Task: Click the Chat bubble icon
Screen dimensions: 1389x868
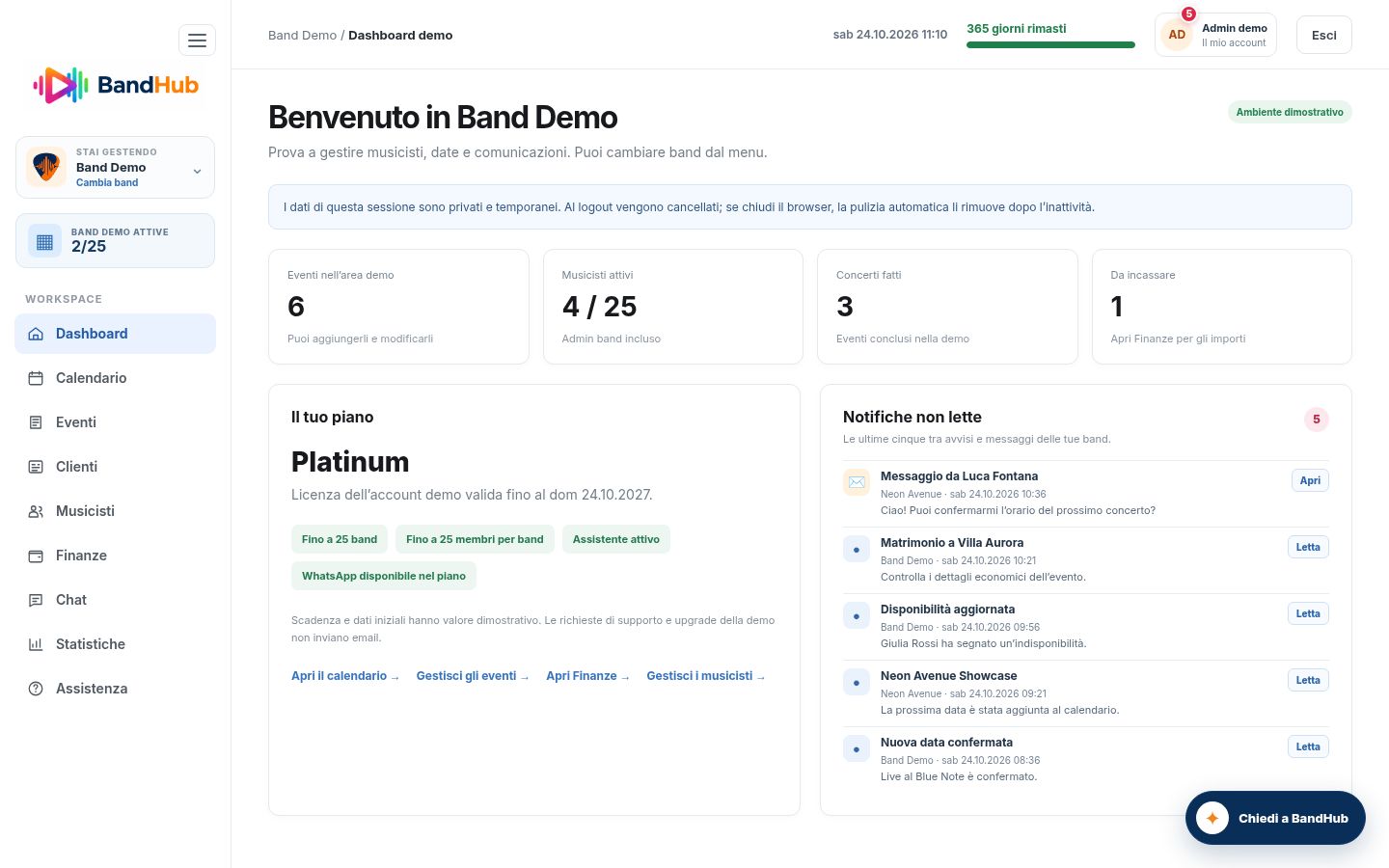Action: click(36, 600)
